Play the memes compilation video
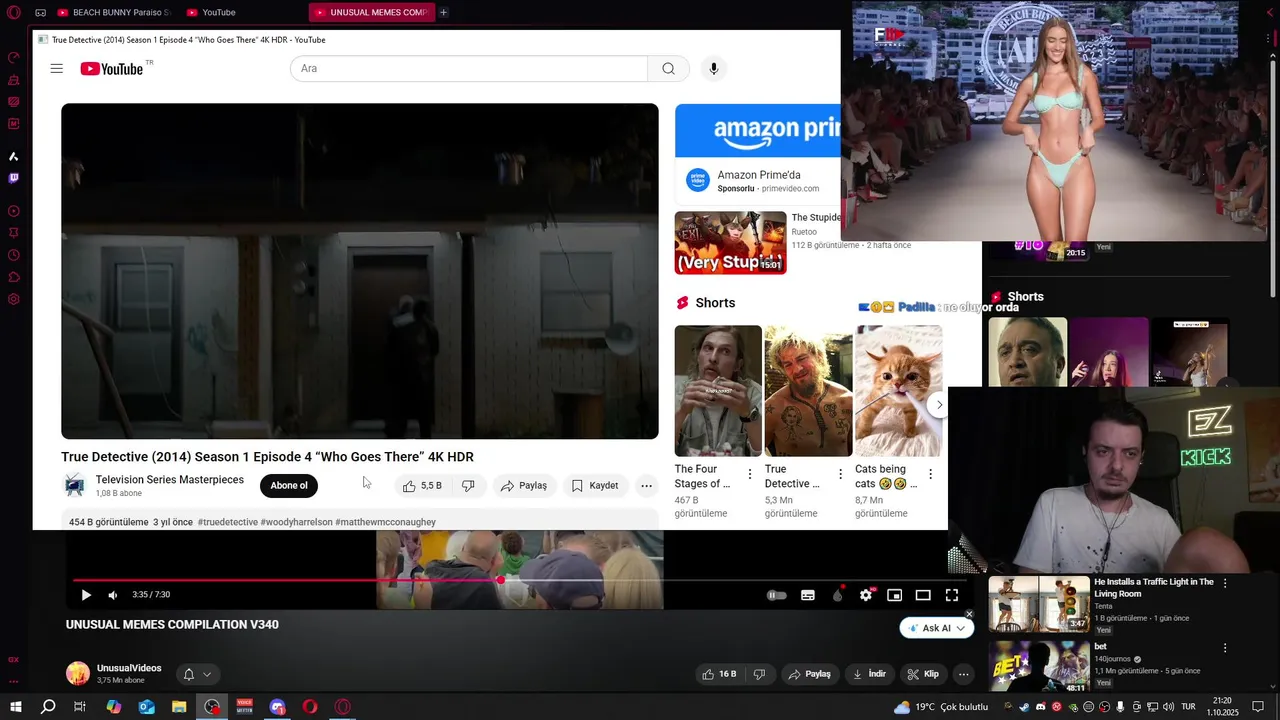Image resolution: width=1280 pixels, height=720 pixels. point(86,595)
